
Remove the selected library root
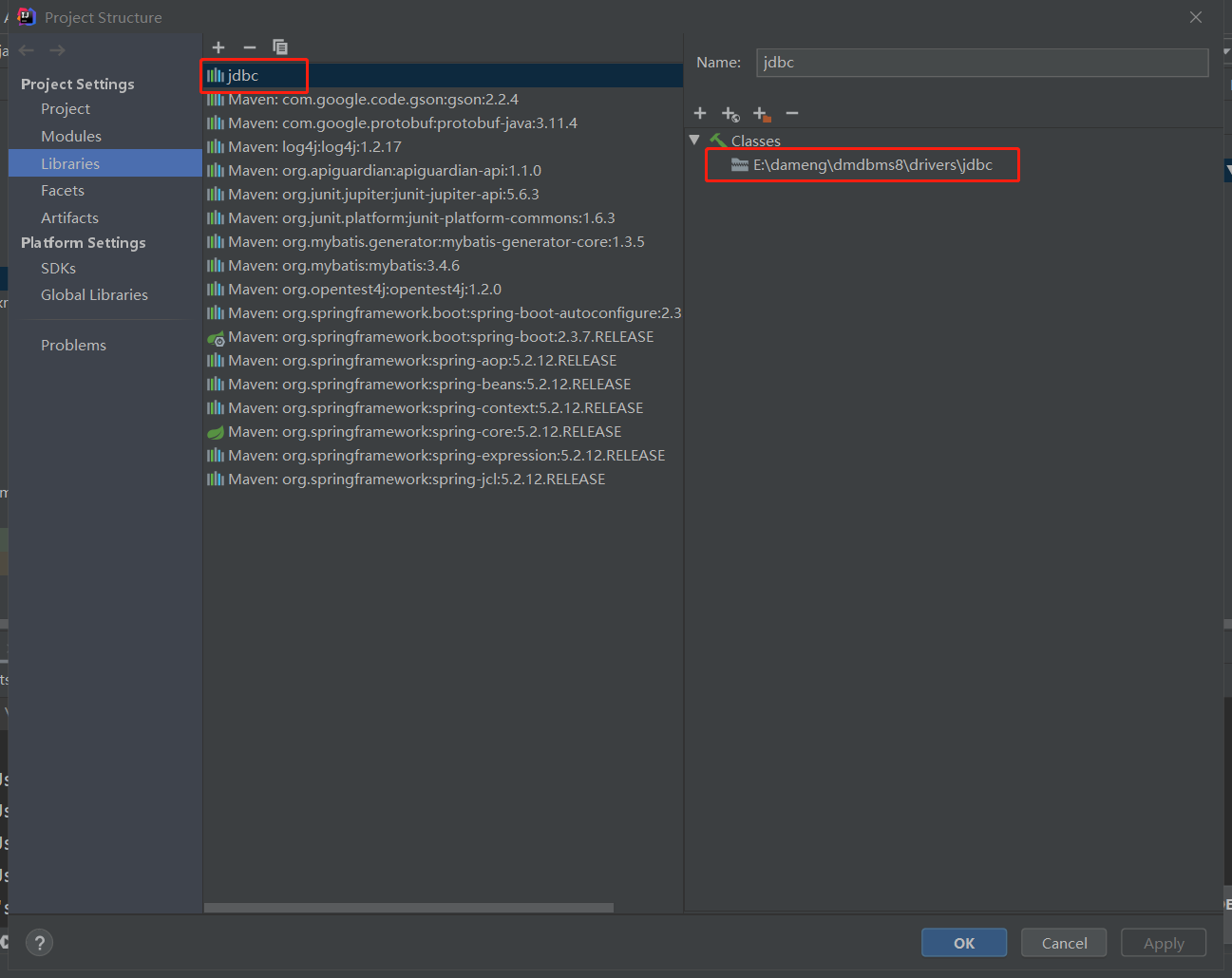(x=792, y=113)
